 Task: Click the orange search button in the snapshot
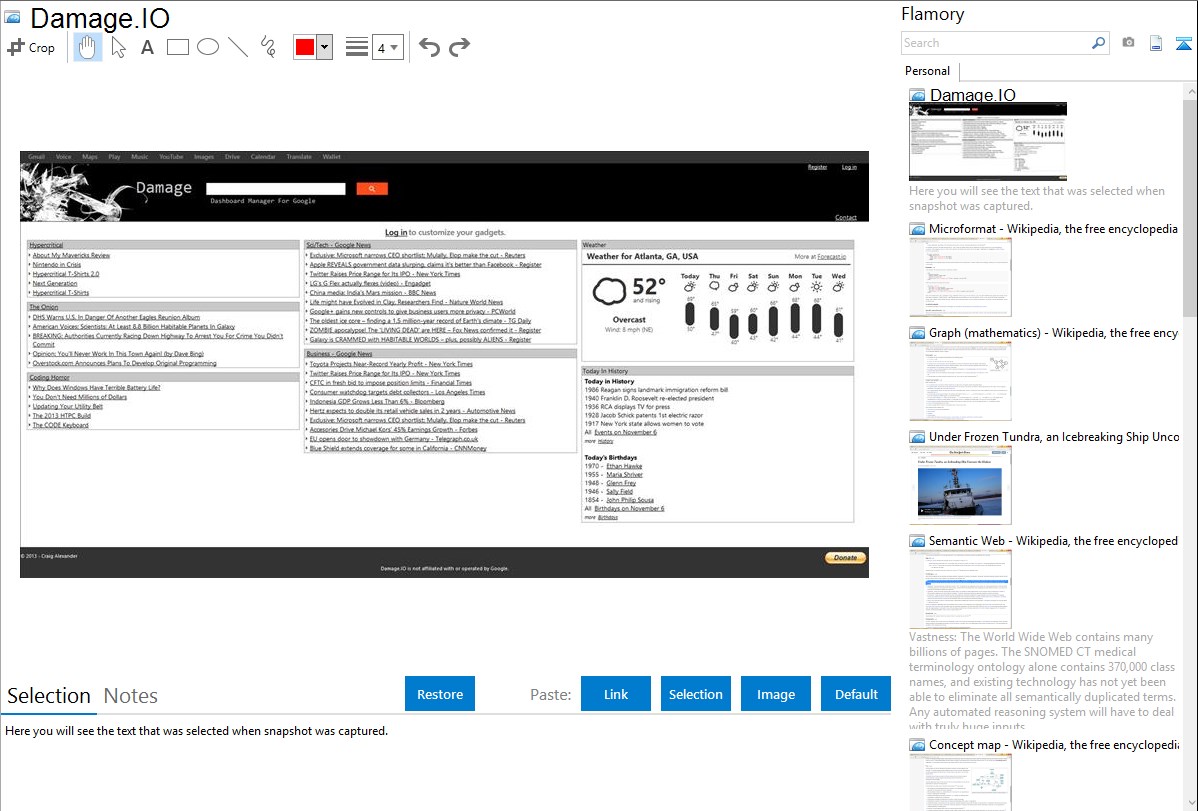(372, 189)
